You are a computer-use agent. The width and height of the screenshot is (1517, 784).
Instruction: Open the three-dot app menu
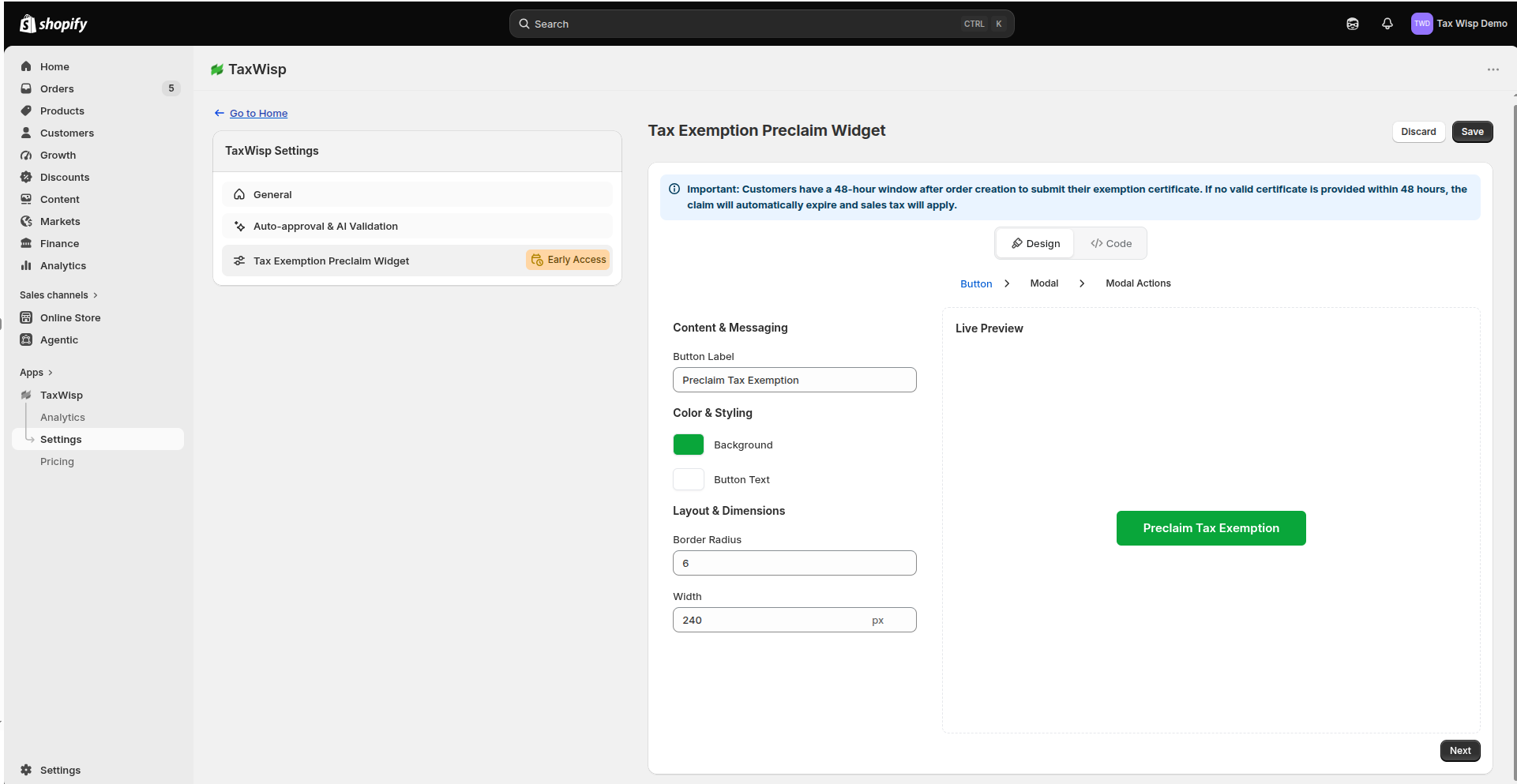[1493, 69]
